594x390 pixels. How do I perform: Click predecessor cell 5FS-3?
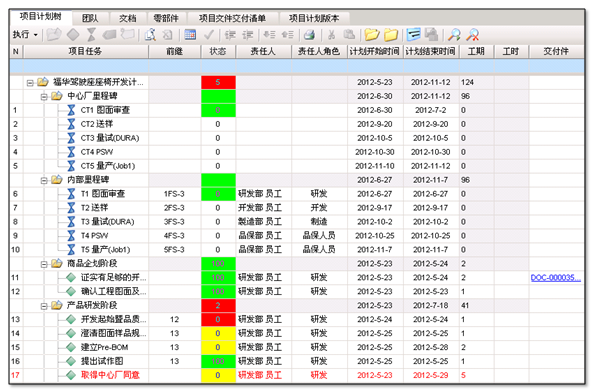(x=174, y=250)
